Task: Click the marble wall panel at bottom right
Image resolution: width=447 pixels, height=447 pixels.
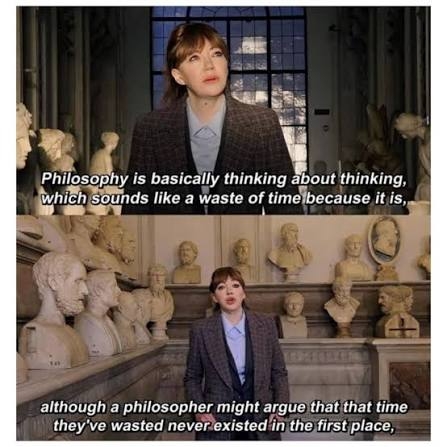Action: (409, 383)
